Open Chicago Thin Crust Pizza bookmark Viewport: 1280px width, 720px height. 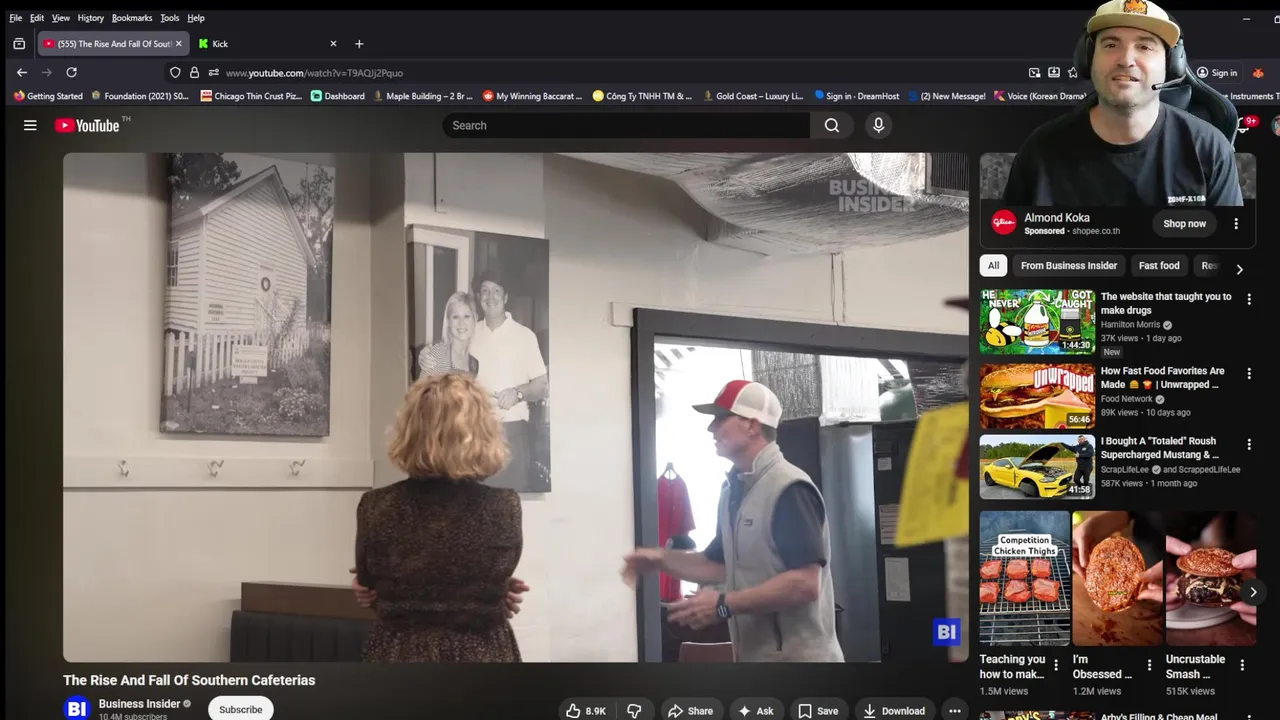click(251, 96)
